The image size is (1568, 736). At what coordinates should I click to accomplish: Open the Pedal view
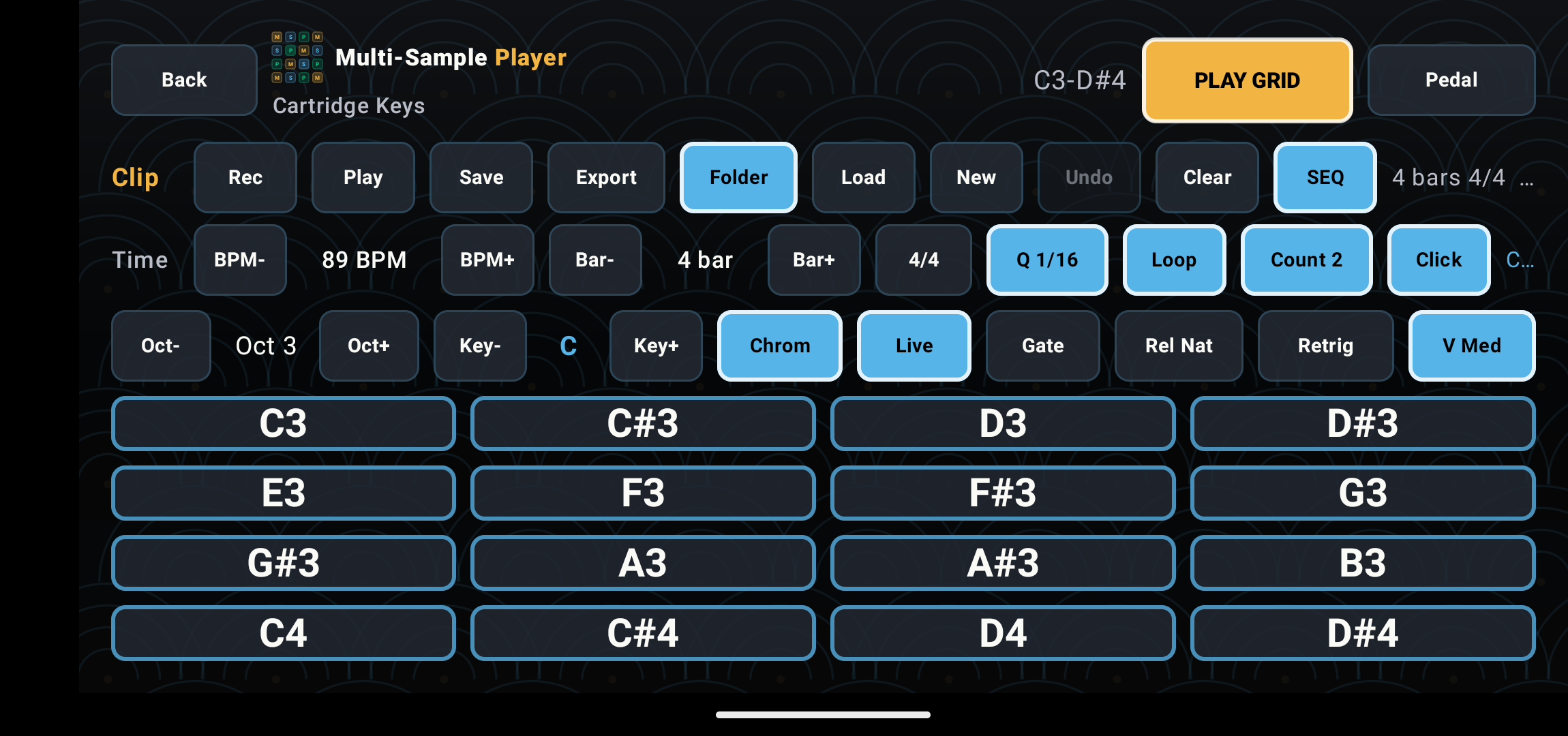coord(1451,80)
